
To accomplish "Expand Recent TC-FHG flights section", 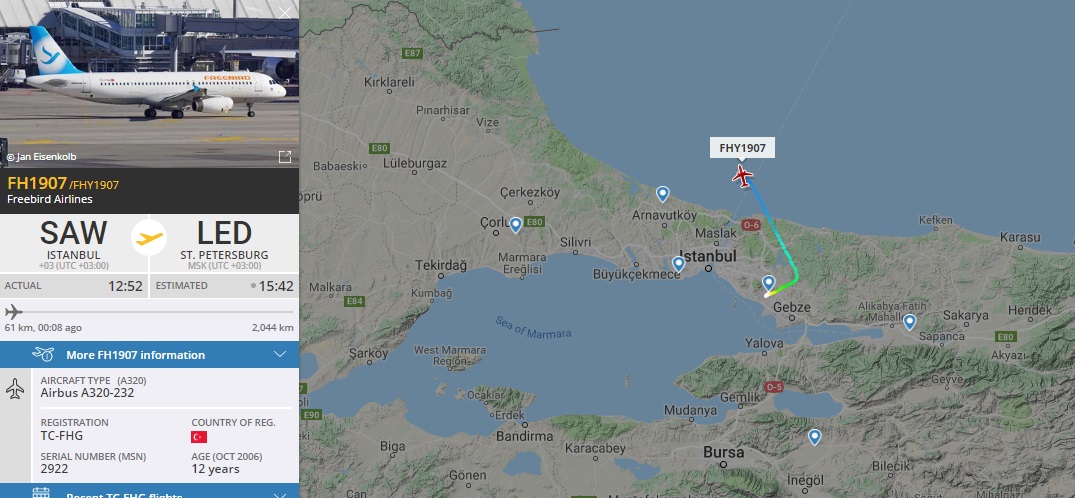I will click(149, 493).
